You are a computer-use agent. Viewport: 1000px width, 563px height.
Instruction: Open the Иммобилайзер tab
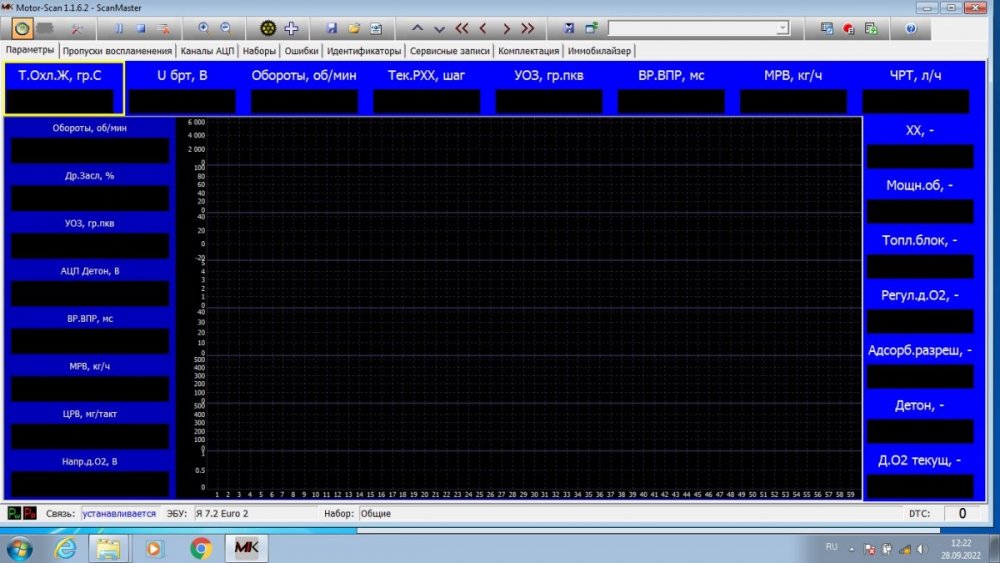tap(599, 51)
